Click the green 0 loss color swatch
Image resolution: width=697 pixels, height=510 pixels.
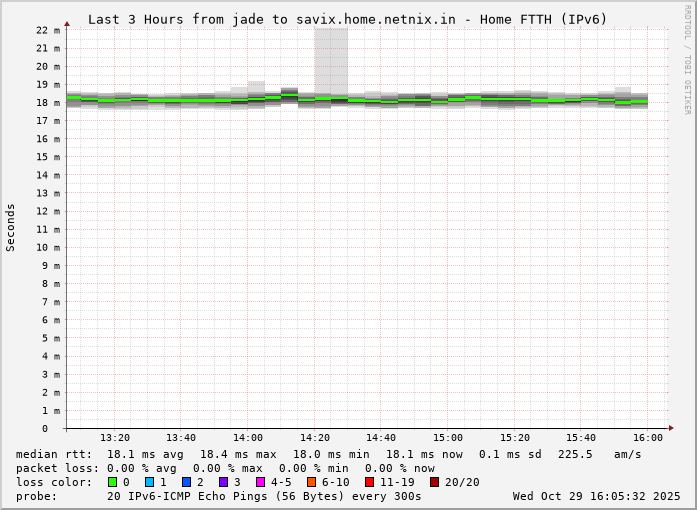pyautogui.click(x=113, y=482)
